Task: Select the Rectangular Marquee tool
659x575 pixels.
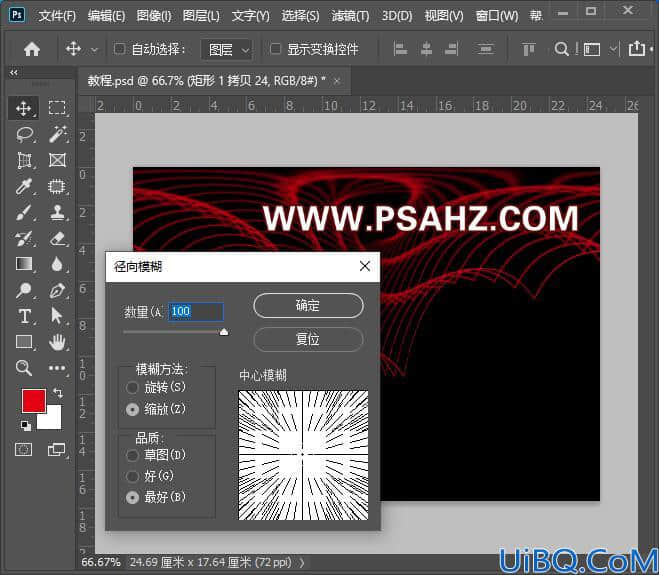Action: coord(57,108)
